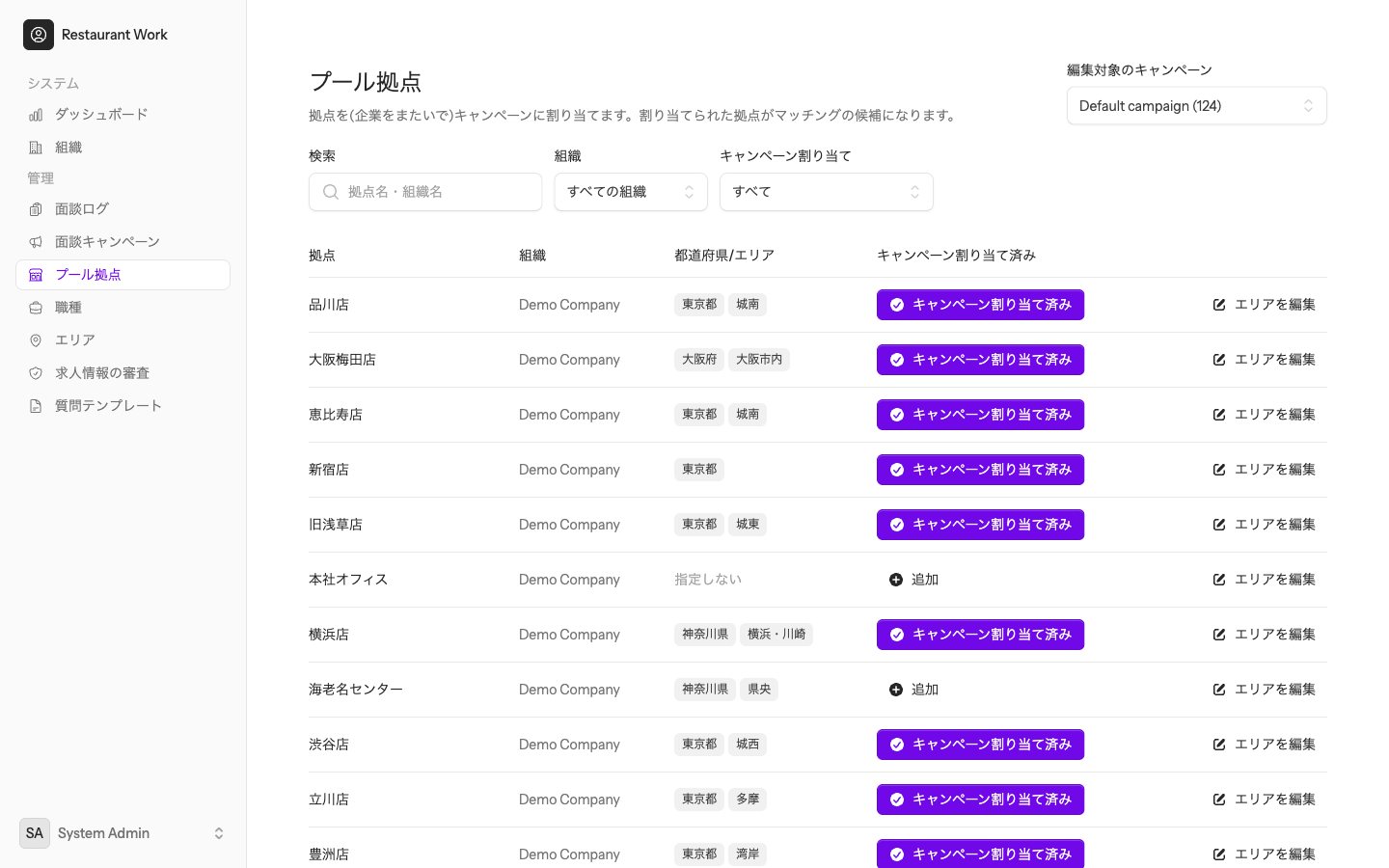
Task: Unassign 横浜店 from the campaign
Action: (x=980, y=635)
